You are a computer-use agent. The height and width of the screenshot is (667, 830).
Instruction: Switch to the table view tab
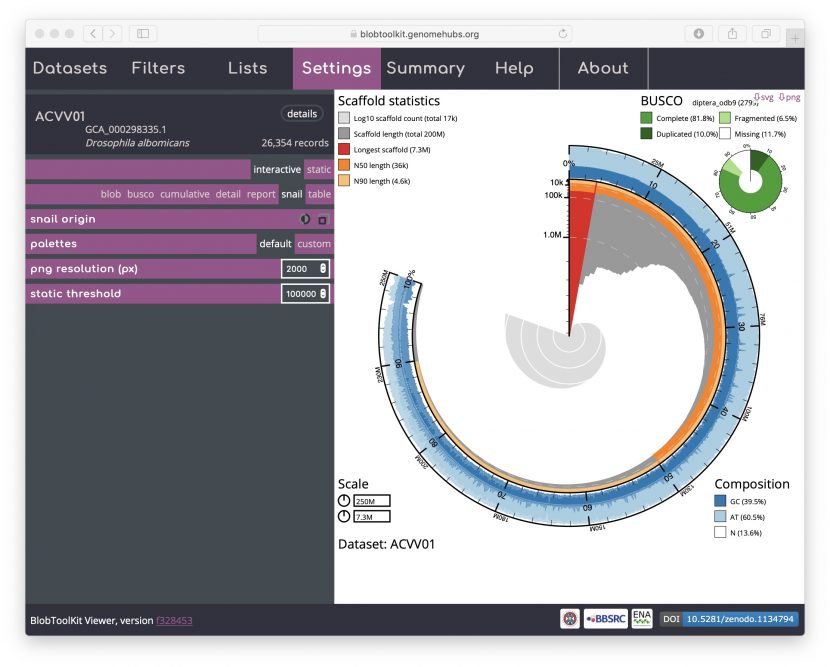point(318,194)
